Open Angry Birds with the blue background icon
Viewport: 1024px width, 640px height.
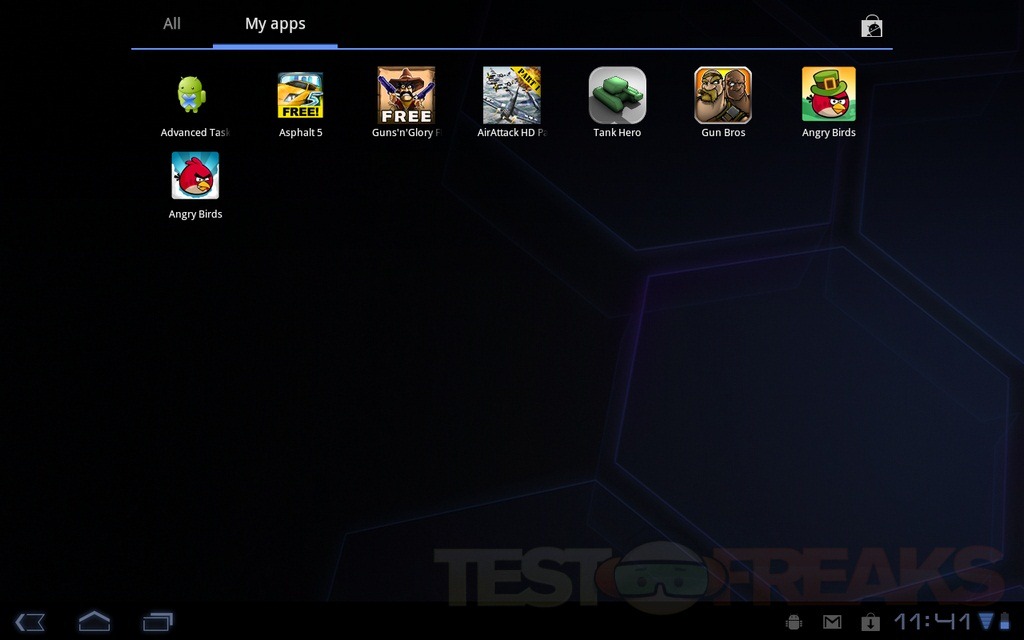tap(195, 177)
